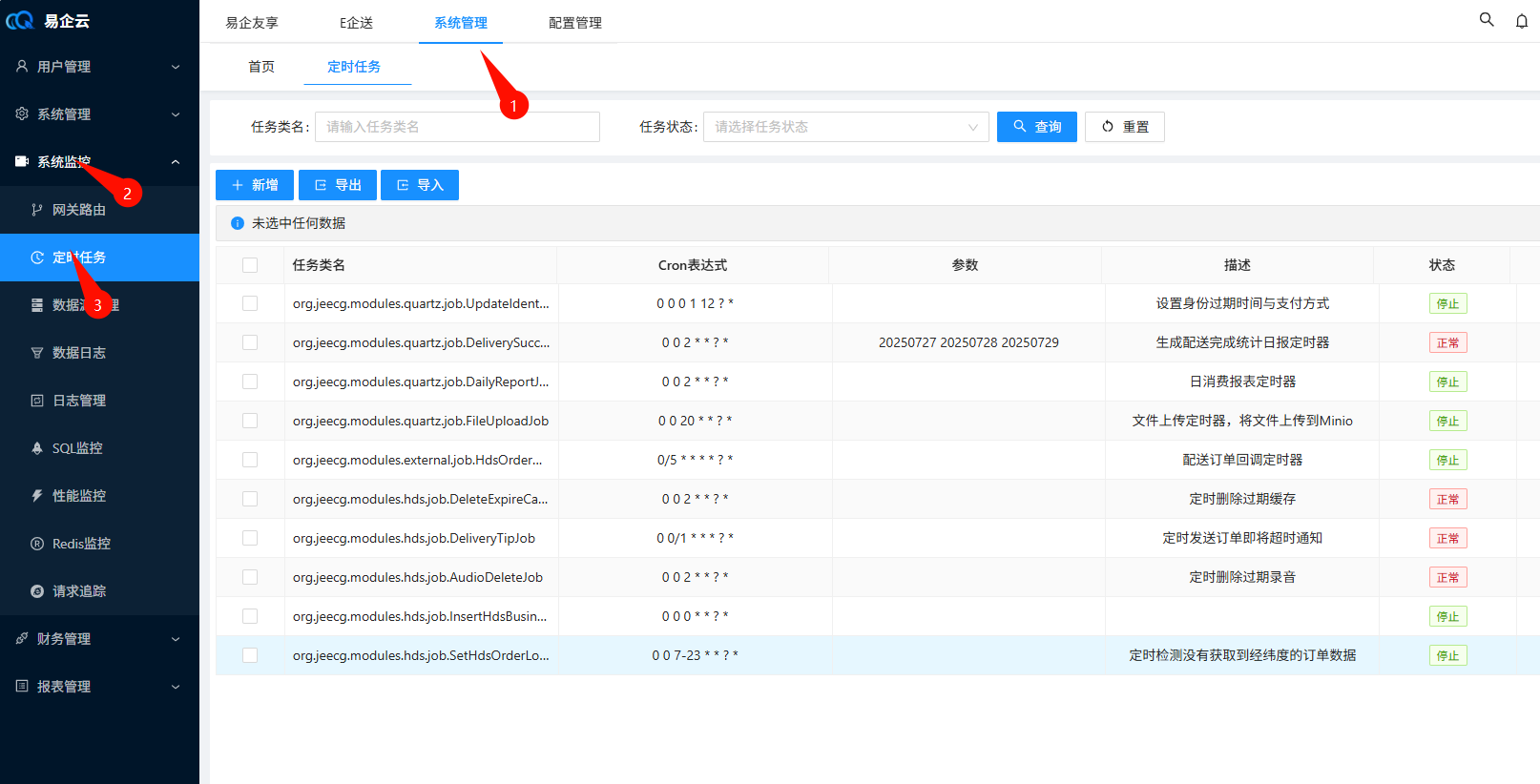Click the 数据日志 filter icon
Viewport: 1540px width, 784px height.
37,352
